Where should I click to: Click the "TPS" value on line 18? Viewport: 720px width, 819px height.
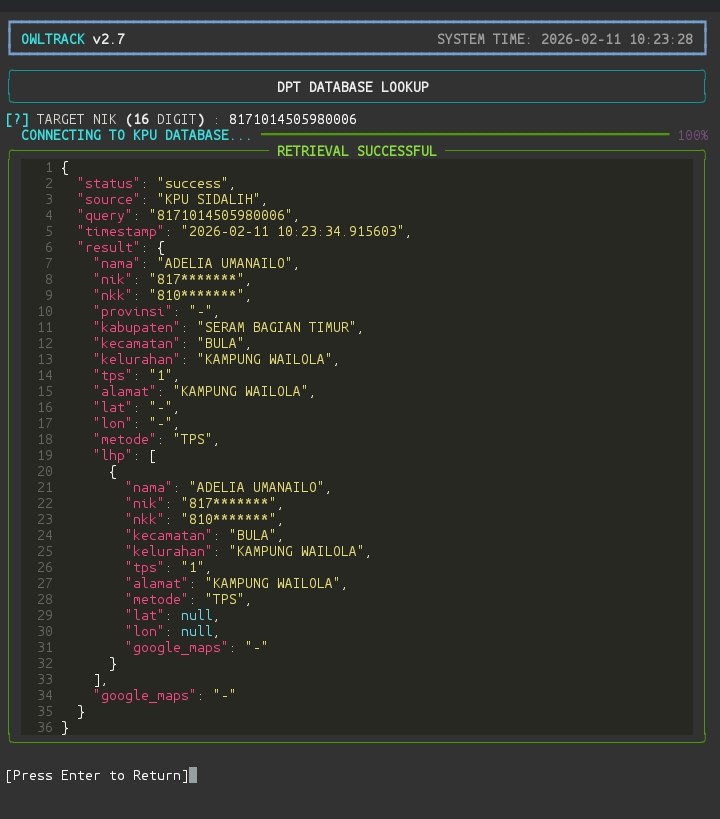(x=193, y=439)
